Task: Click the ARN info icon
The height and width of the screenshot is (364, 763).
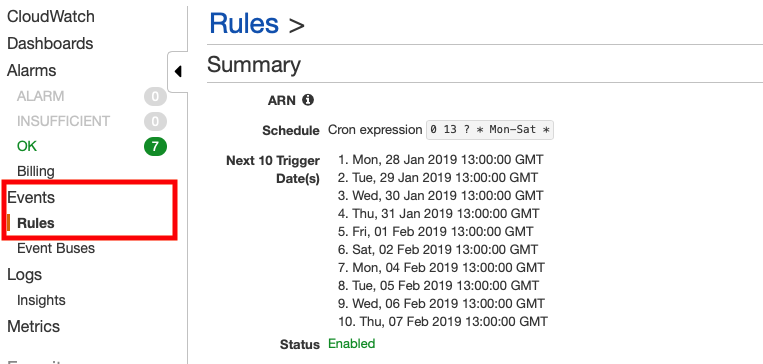Action: pos(308,100)
